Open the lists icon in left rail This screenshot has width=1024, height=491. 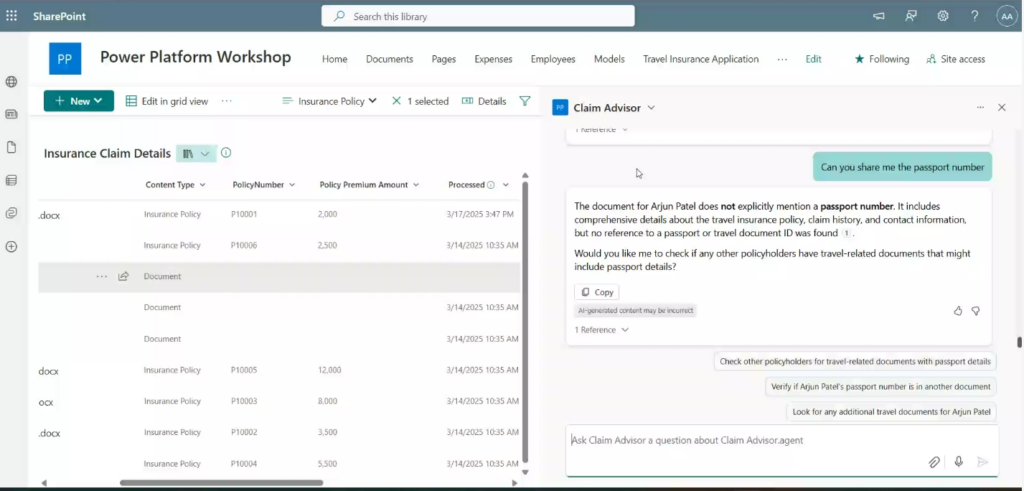(11, 180)
